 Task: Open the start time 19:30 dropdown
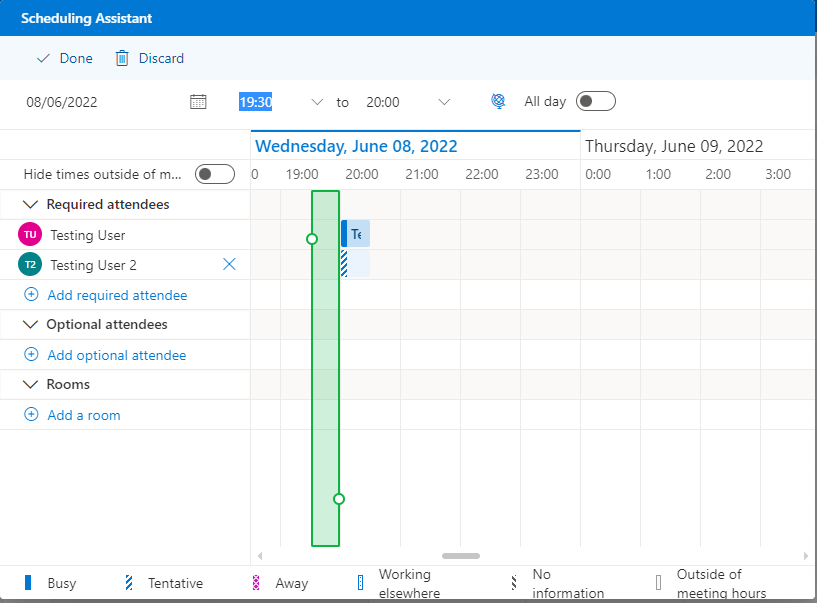[317, 102]
